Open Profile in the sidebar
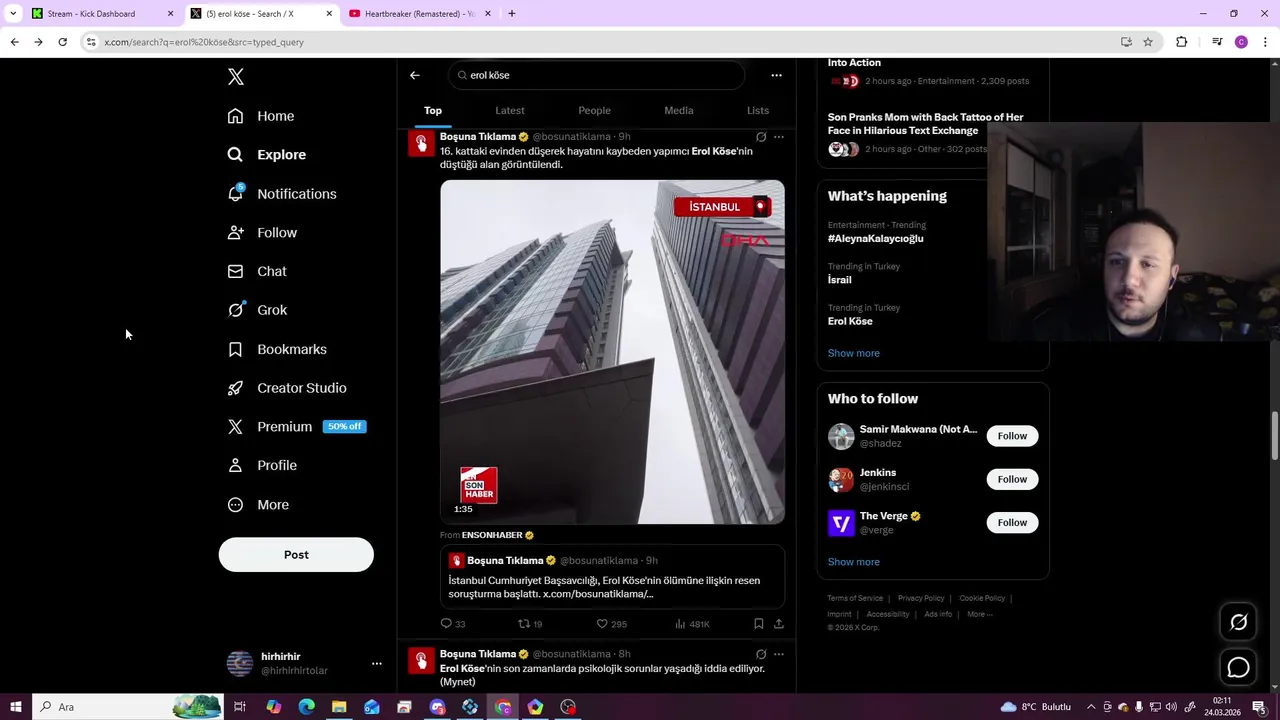The image size is (1280, 720). click(262, 465)
